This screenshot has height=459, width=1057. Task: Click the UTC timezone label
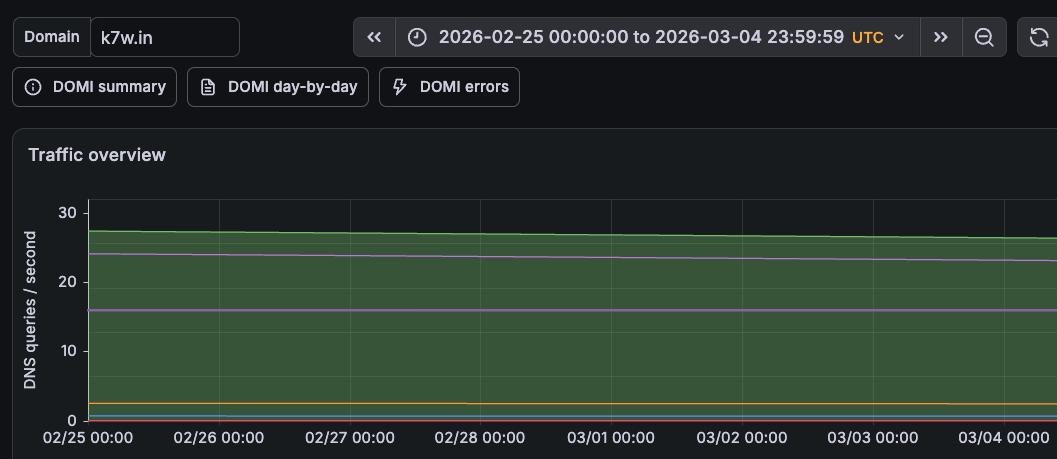868,37
